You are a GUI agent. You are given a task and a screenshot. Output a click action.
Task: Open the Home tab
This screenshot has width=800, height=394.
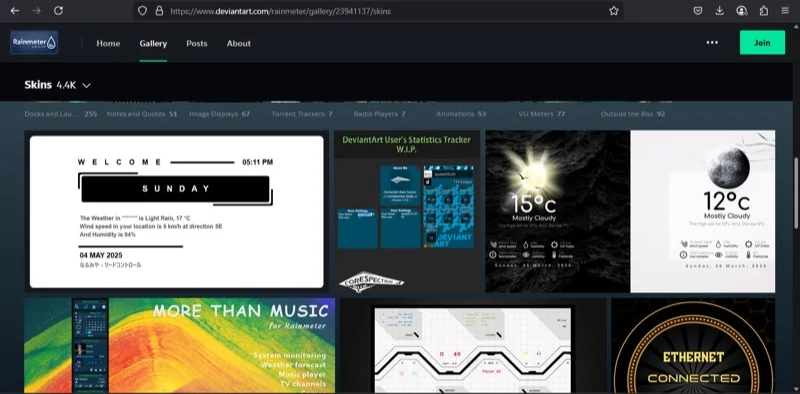(108, 43)
